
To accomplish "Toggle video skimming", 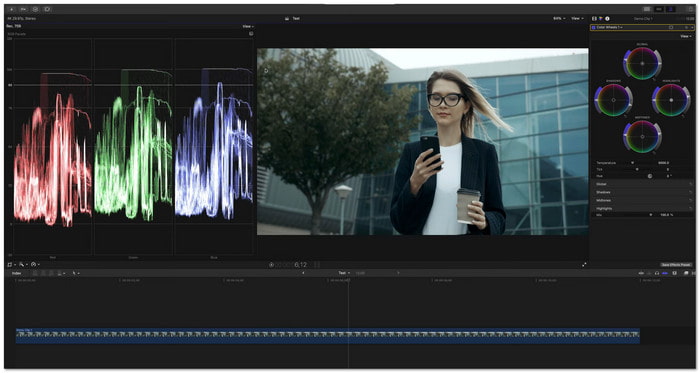I will 641,273.
